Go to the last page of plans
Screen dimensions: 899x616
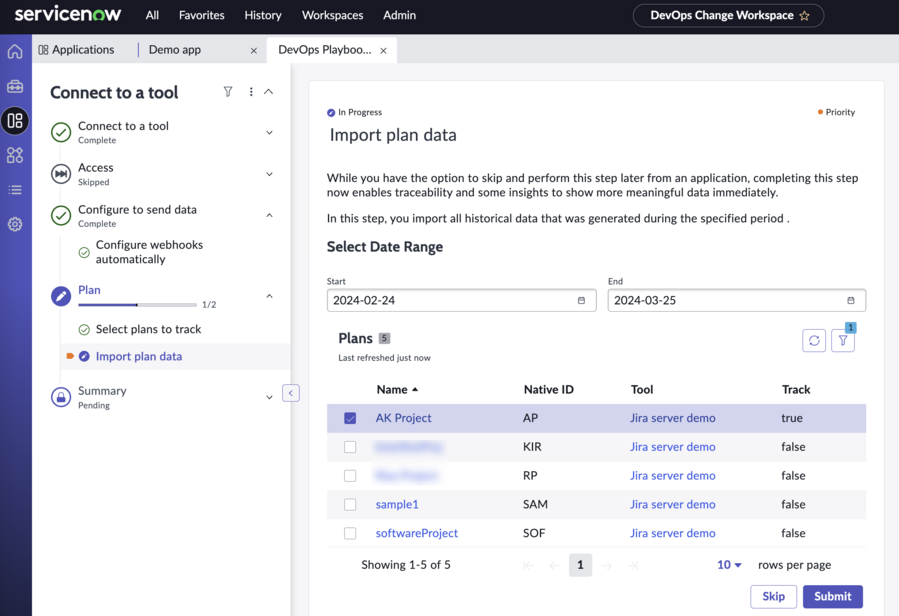[632, 566]
